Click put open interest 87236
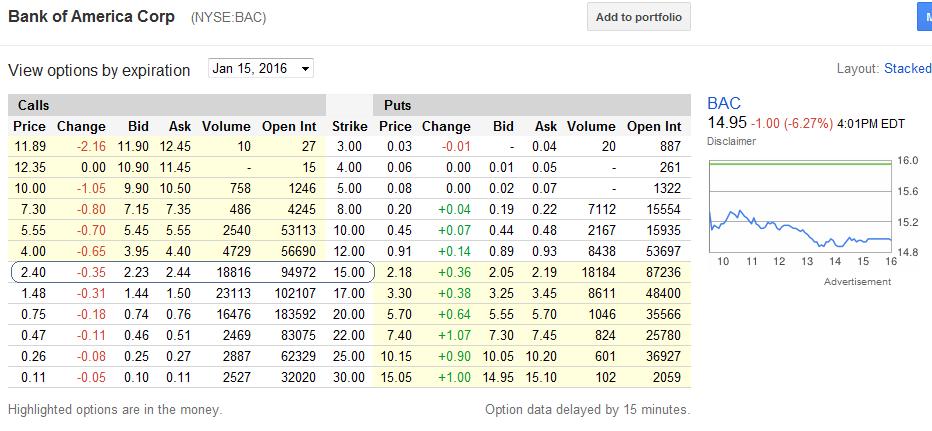932x431 pixels. coord(662,272)
